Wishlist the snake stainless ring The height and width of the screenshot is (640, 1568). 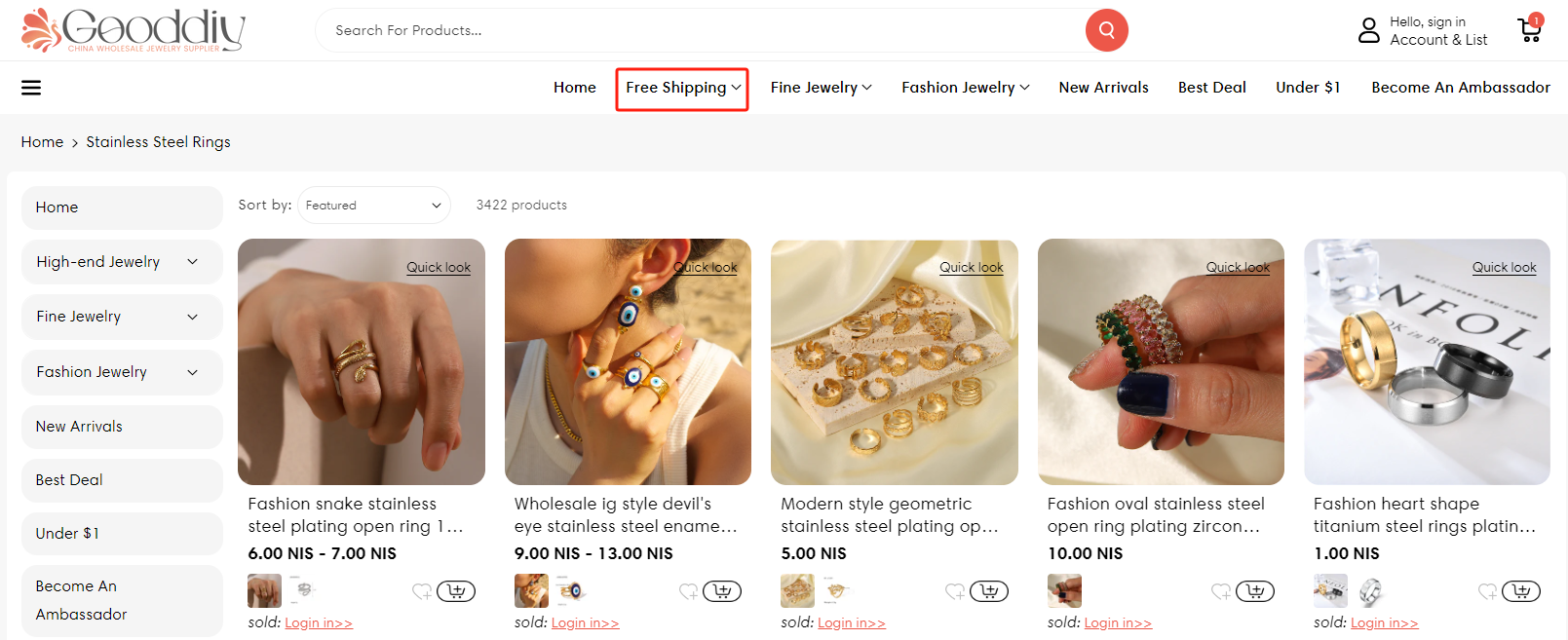click(421, 591)
